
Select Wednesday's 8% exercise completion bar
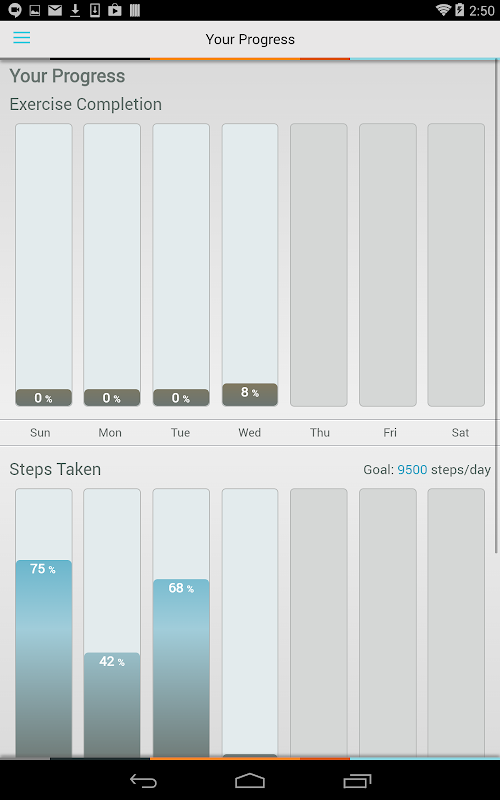tap(250, 265)
